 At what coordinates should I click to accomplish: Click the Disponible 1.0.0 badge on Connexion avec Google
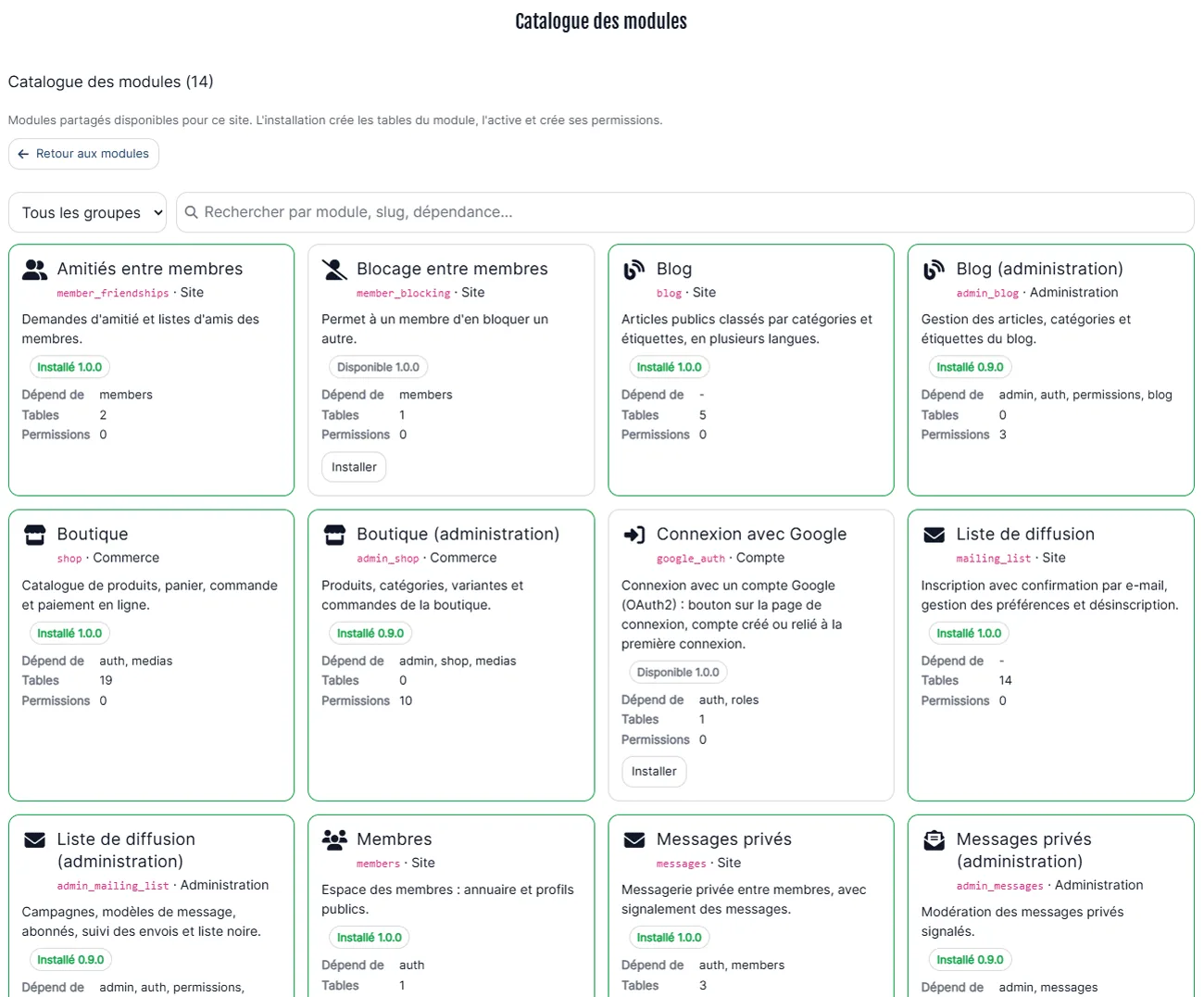coord(678,672)
